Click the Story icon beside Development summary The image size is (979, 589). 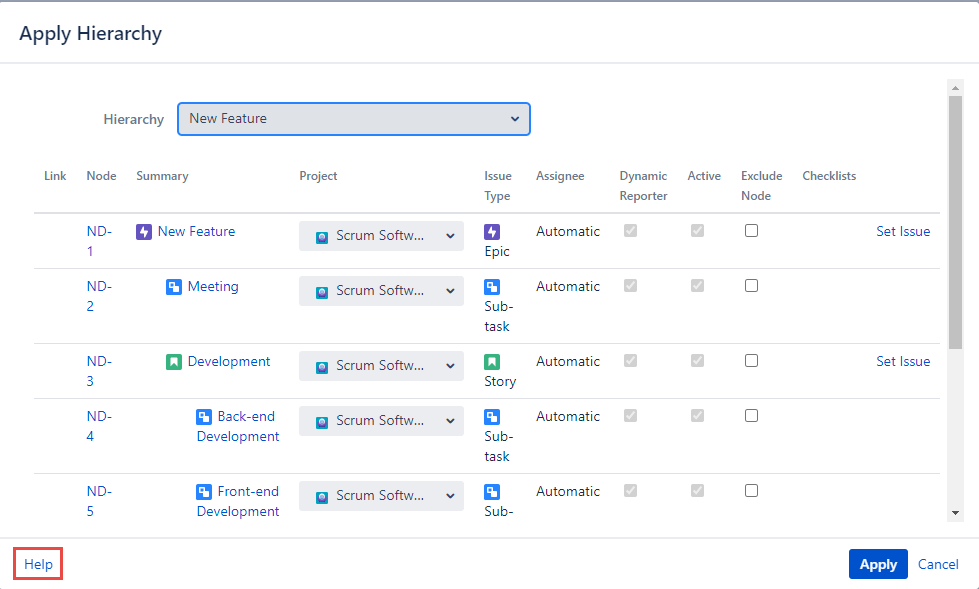[x=174, y=362]
